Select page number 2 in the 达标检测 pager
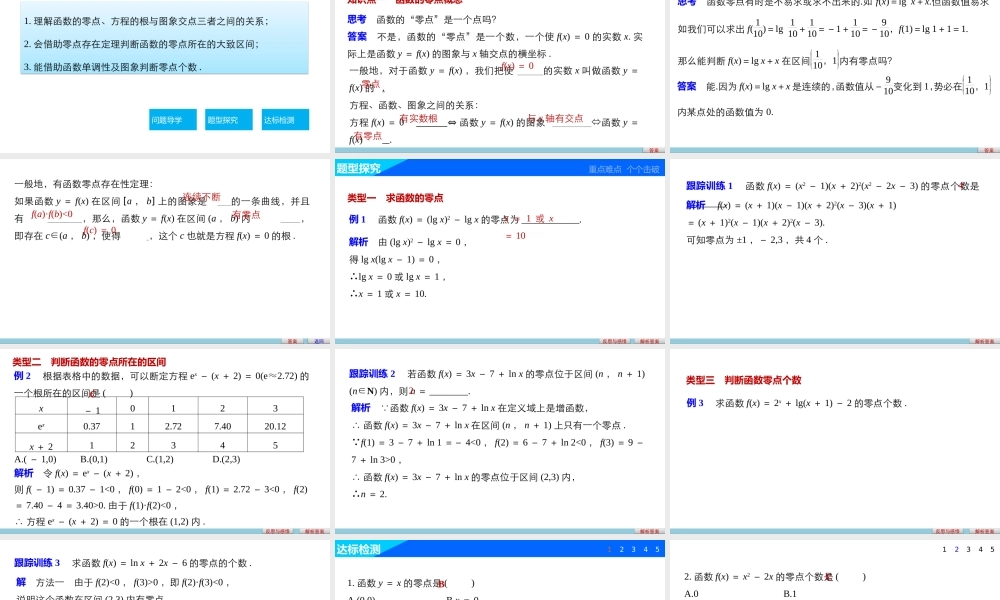This screenshot has height=600, width=1000. pyautogui.click(x=622, y=548)
